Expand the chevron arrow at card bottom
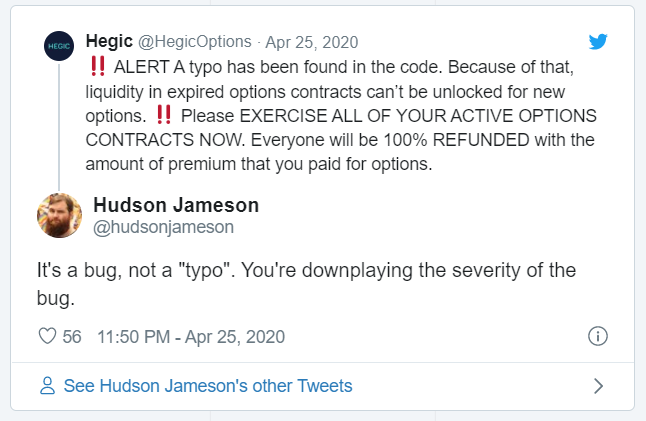Viewport: 646px width, 421px height. [x=598, y=386]
